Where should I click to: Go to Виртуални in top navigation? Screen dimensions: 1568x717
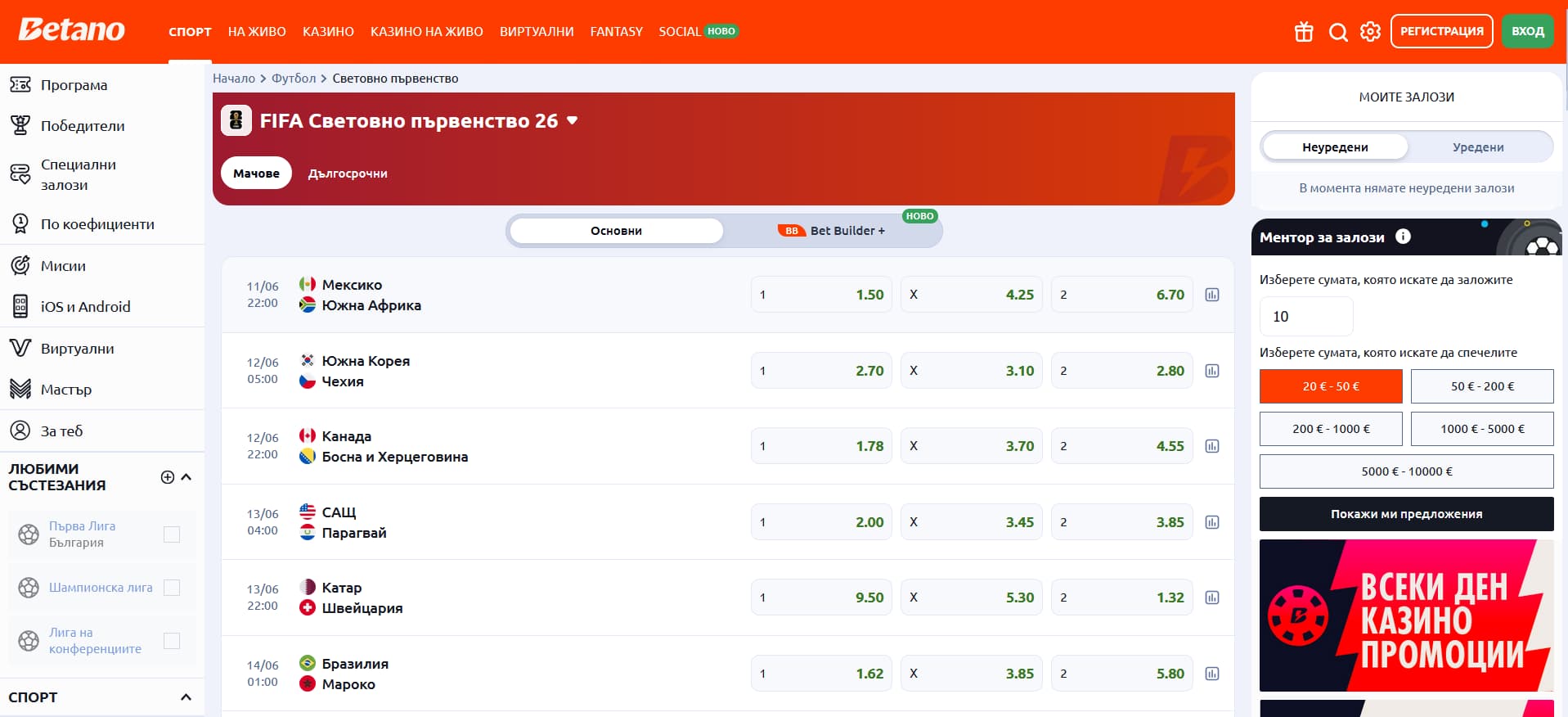[537, 32]
